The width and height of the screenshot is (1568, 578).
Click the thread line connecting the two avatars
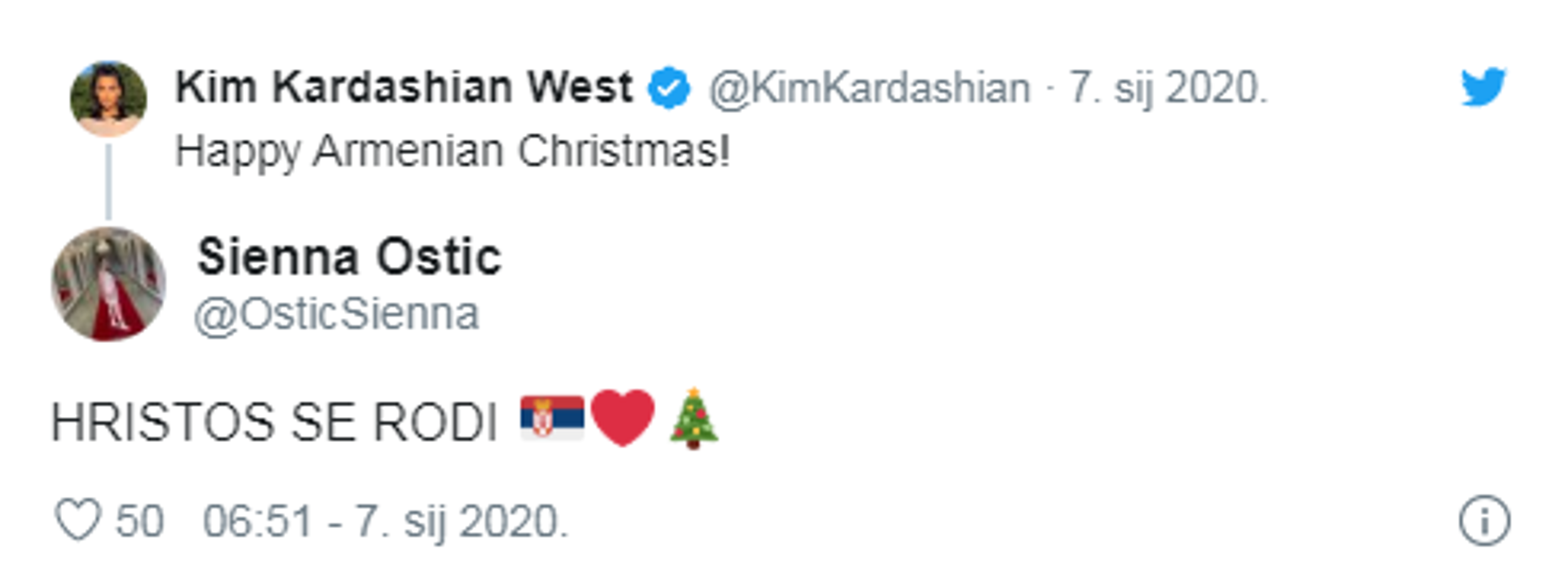click(x=108, y=181)
